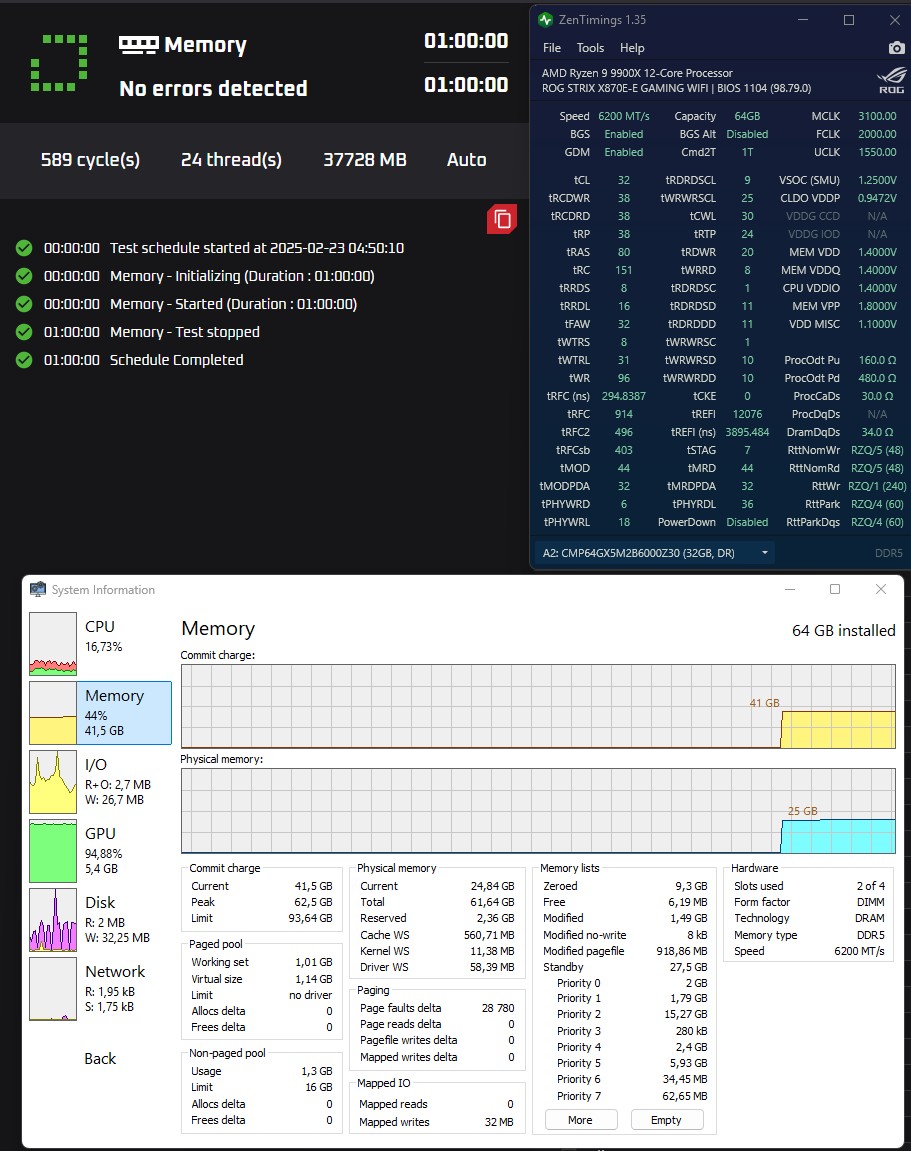
Task: Click the ZenTimings app logo icon
Action: pos(545,20)
